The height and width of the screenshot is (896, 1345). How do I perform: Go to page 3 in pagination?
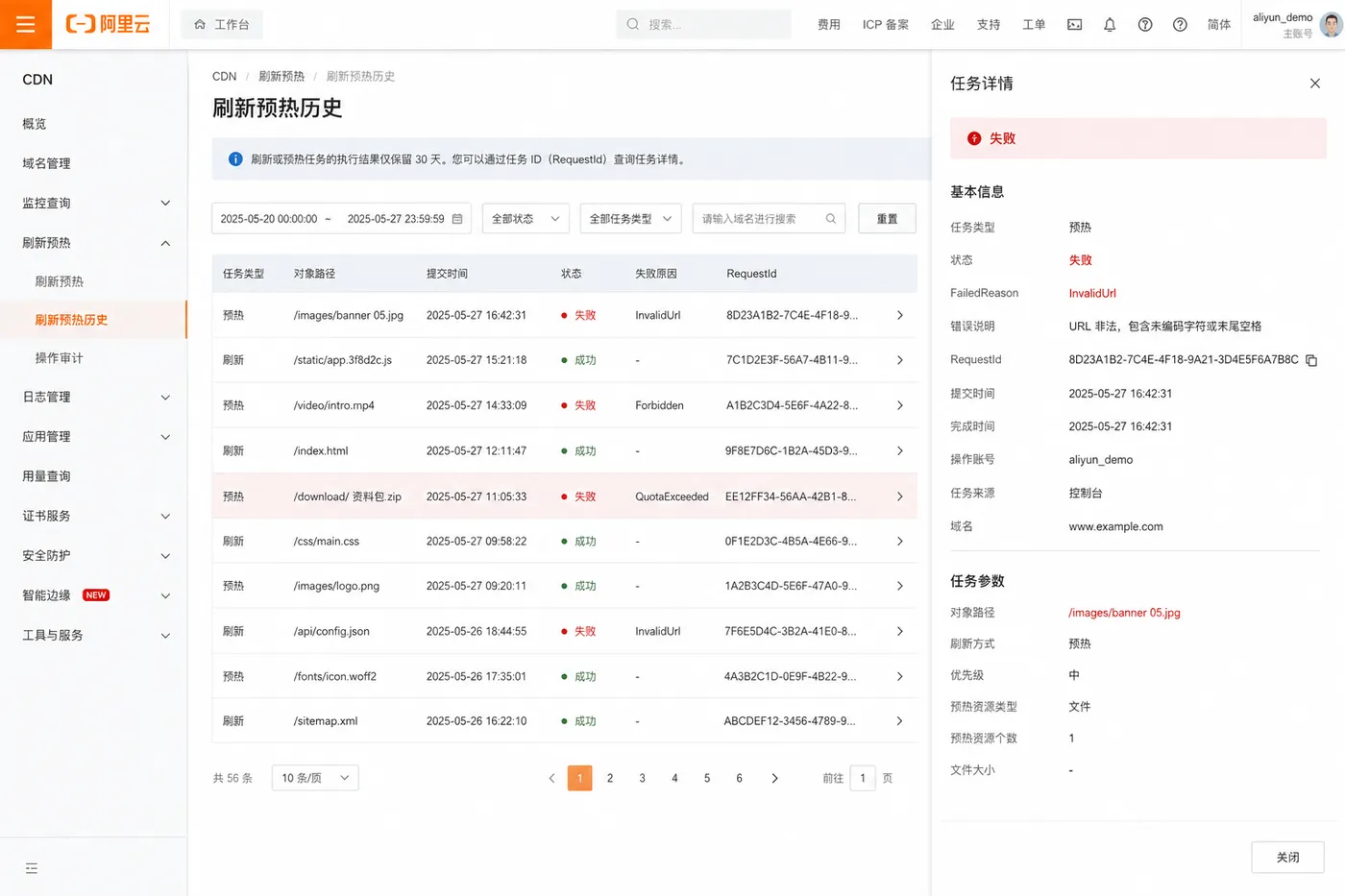coord(643,778)
